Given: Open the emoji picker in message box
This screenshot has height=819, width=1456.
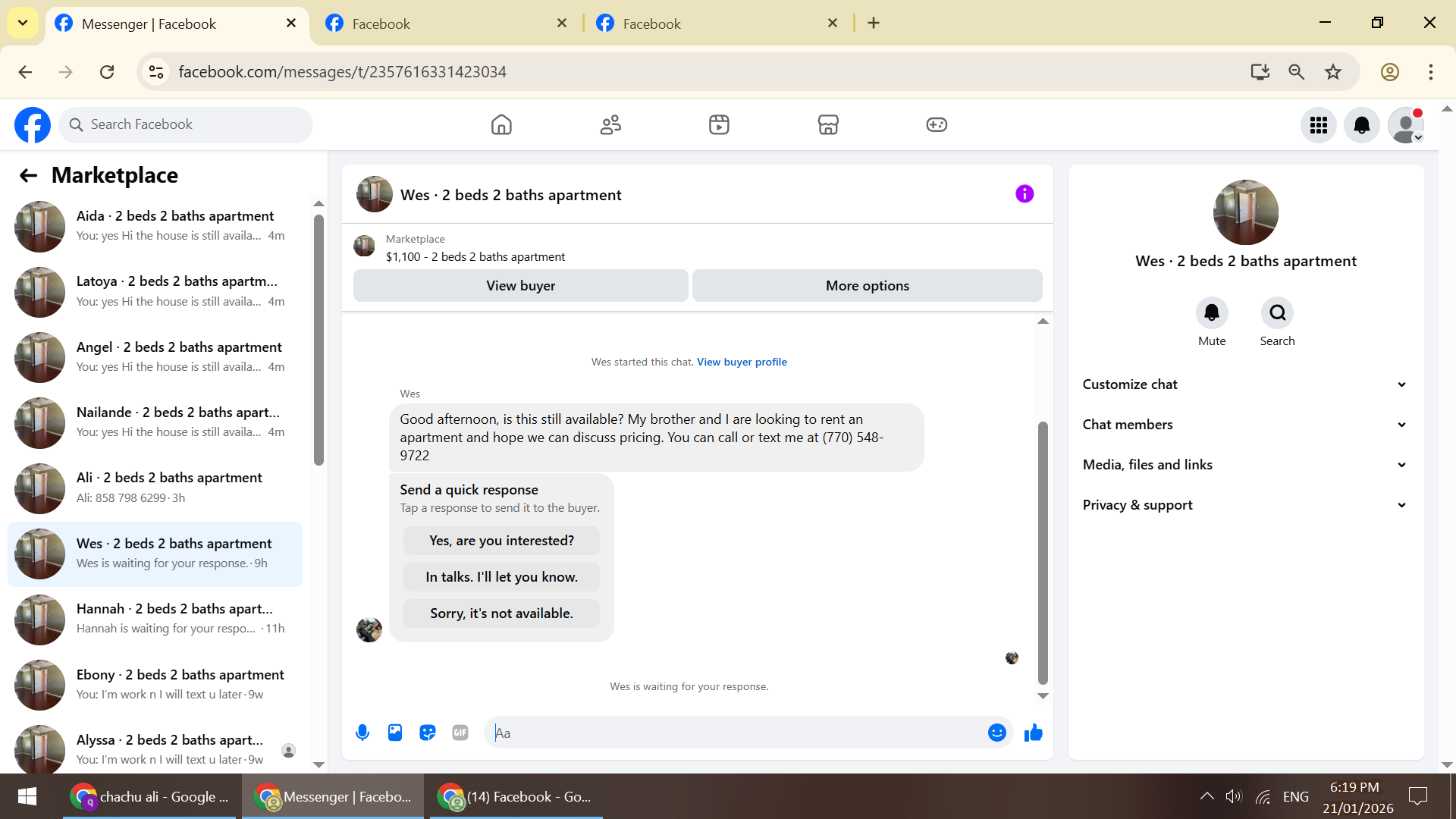Looking at the screenshot, I should tap(997, 733).
